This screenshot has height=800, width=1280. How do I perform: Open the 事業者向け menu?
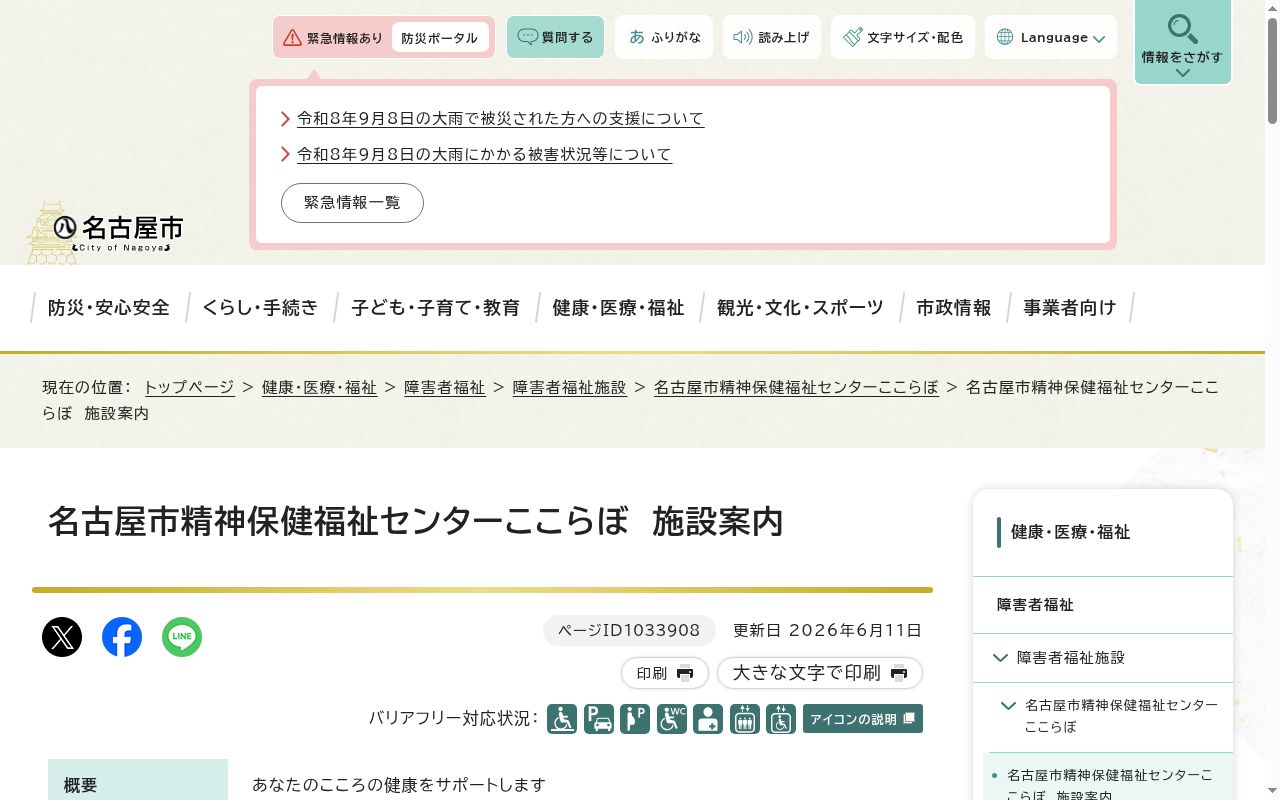(1069, 308)
